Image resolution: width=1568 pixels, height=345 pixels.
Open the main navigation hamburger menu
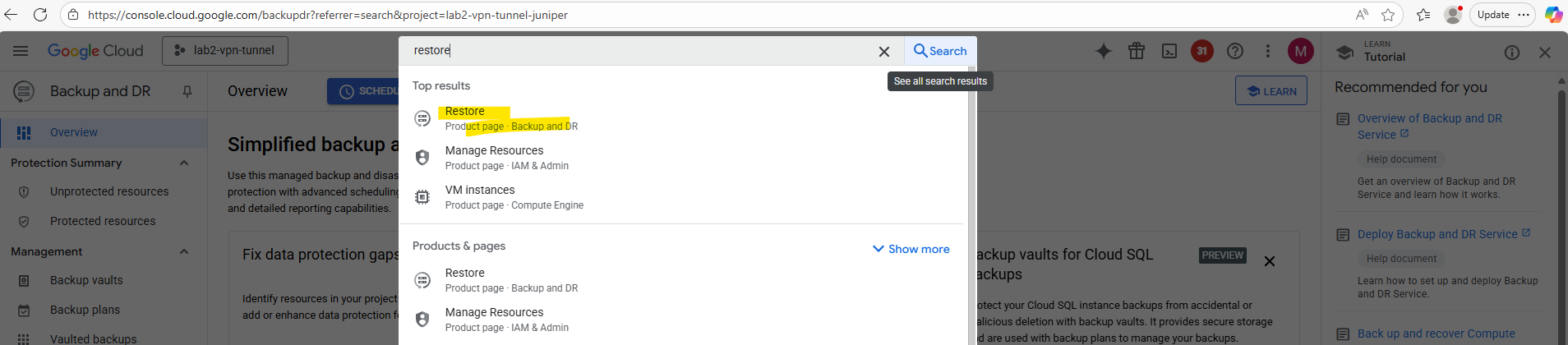(21, 51)
